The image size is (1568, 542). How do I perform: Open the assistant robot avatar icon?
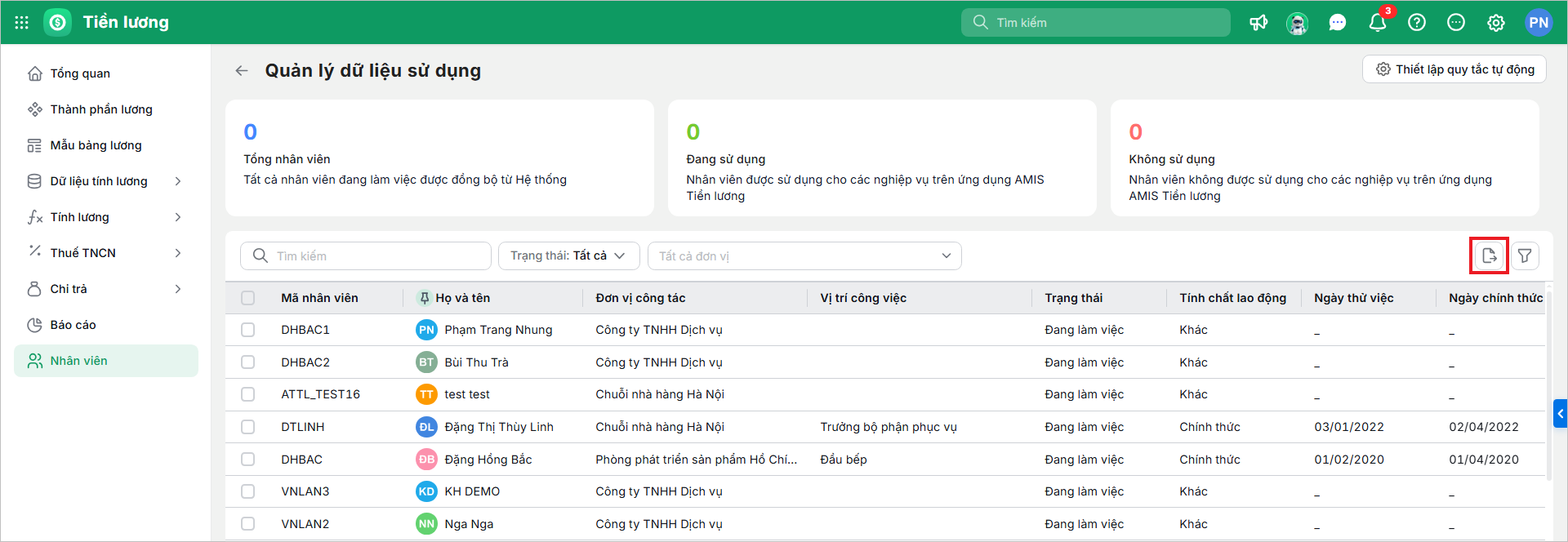1297,23
